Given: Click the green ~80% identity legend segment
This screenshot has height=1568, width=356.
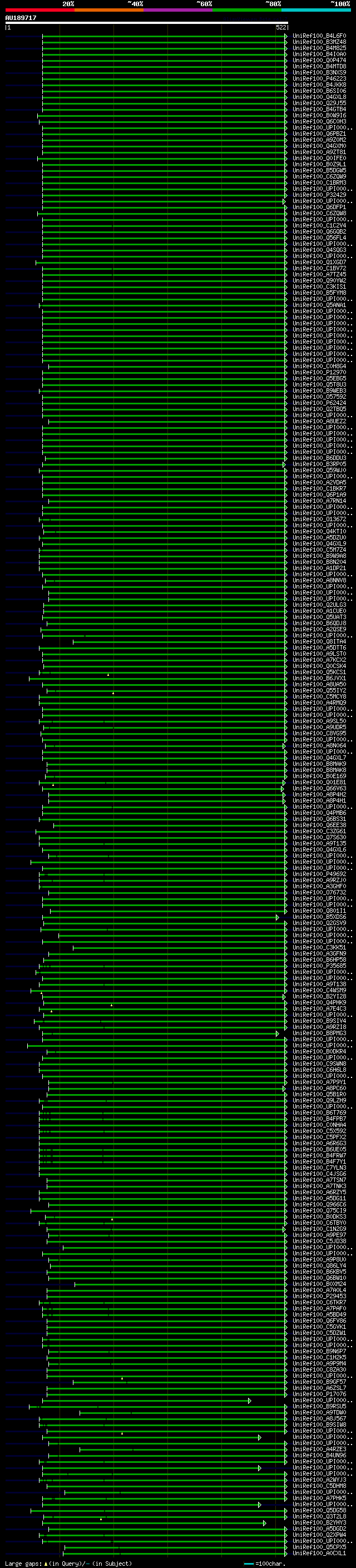Looking at the screenshot, I should [247, 10].
